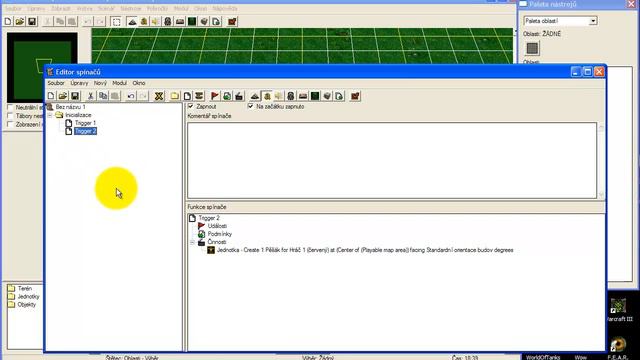
Task: Collapse the Inicializace category node
Action: [x=50, y=115]
